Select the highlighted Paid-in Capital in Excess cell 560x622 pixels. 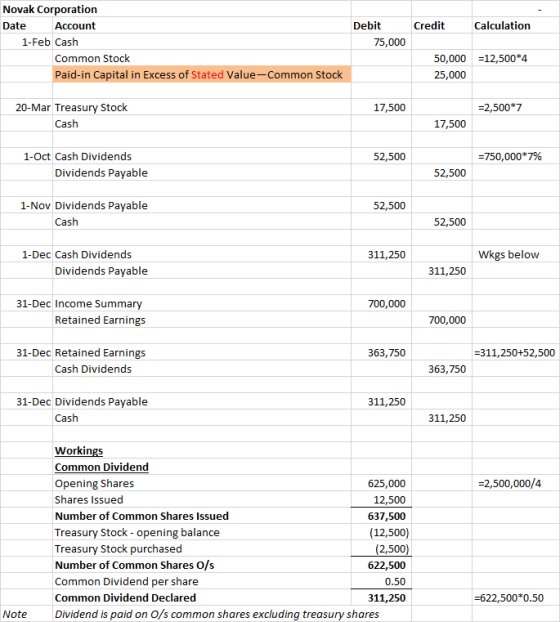[x=202, y=75]
